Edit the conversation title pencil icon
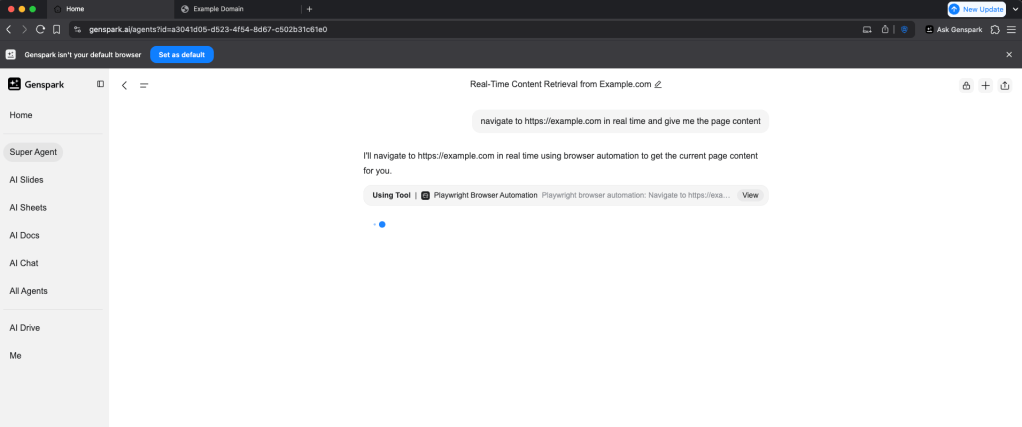 click(658, 84)
